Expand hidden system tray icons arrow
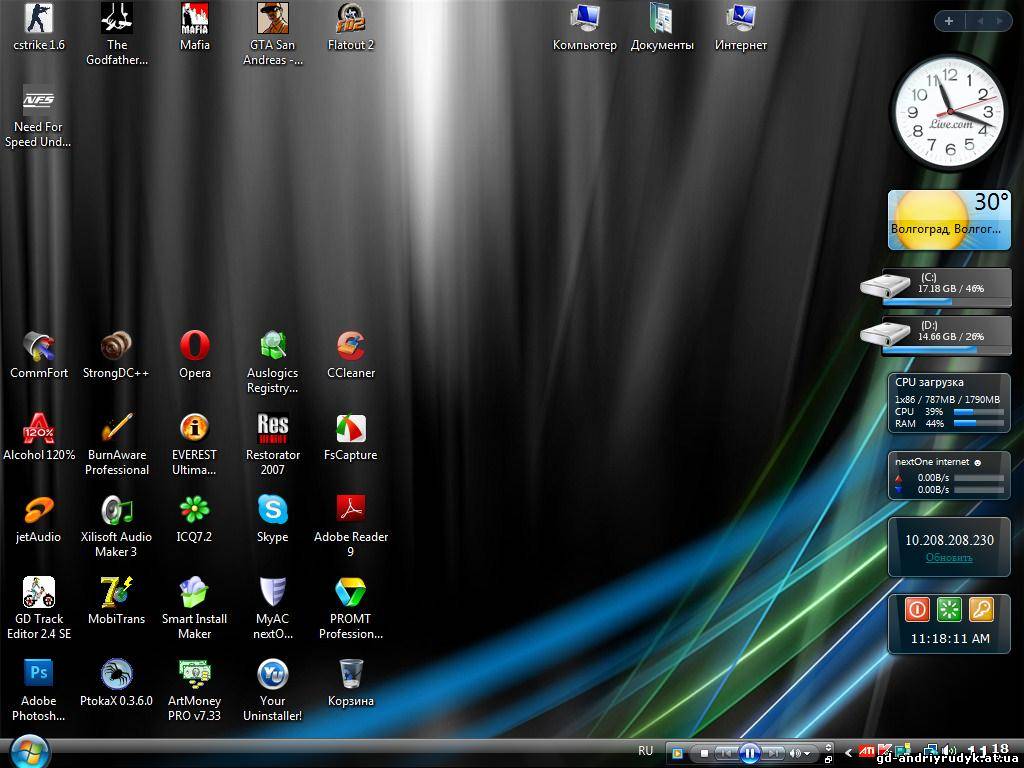The width and height of the screenshot is (1024, 768). (x=848, y=753)
